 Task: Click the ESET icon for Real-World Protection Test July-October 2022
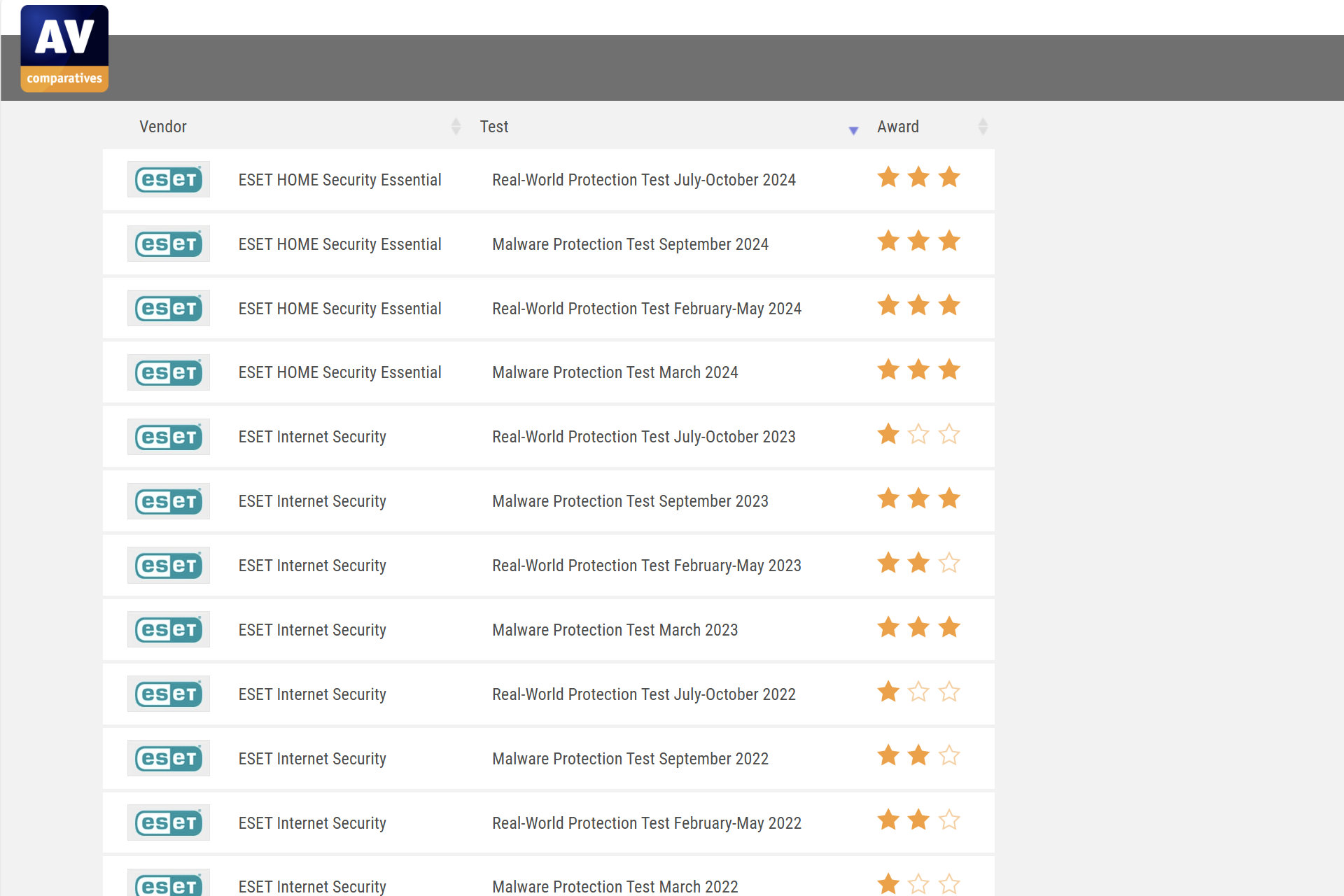[168, 694]
